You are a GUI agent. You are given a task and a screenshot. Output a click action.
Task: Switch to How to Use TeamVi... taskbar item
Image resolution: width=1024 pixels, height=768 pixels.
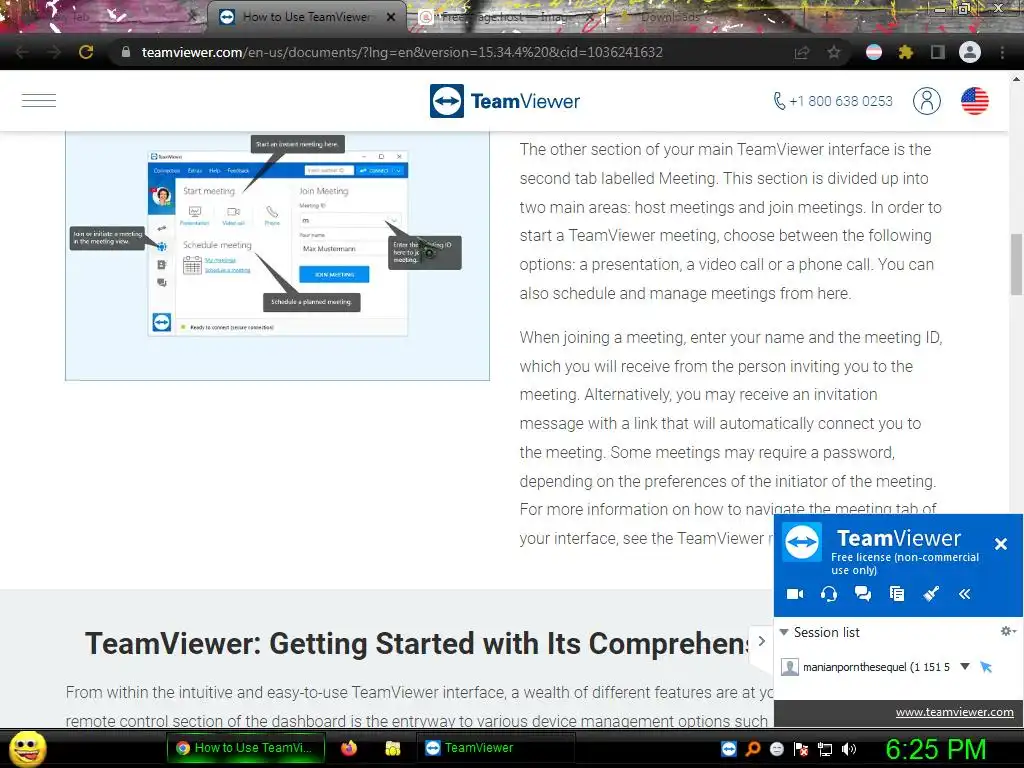(246, 748)
